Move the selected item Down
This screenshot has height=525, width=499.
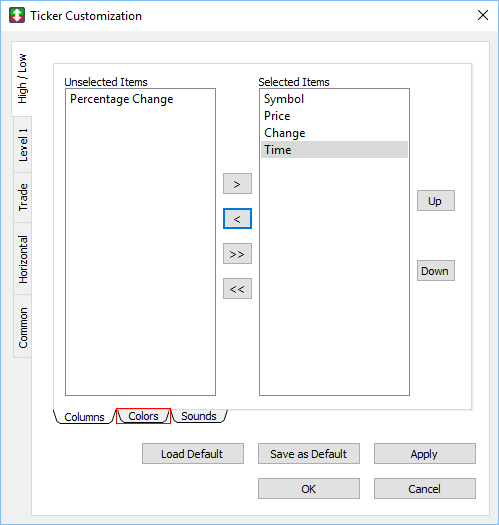click(436, 271)
